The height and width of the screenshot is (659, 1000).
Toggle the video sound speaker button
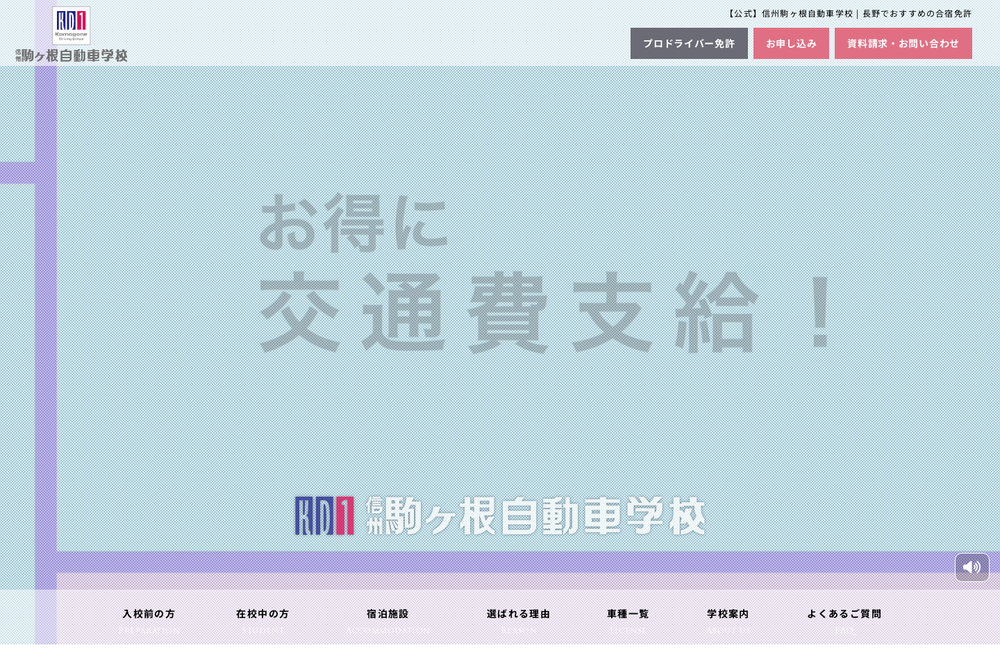click(971, 567)
